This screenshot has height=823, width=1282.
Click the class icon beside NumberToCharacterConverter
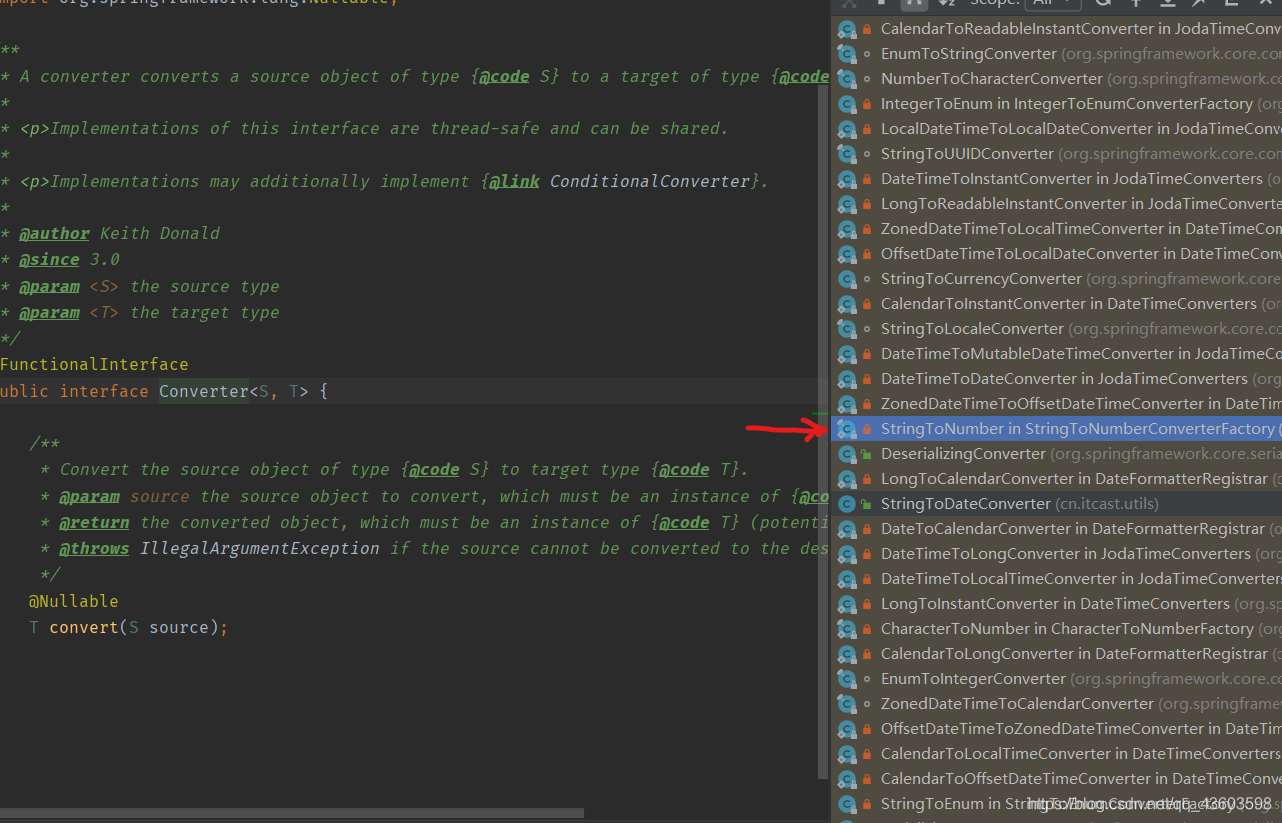click(x=847, y=79)
